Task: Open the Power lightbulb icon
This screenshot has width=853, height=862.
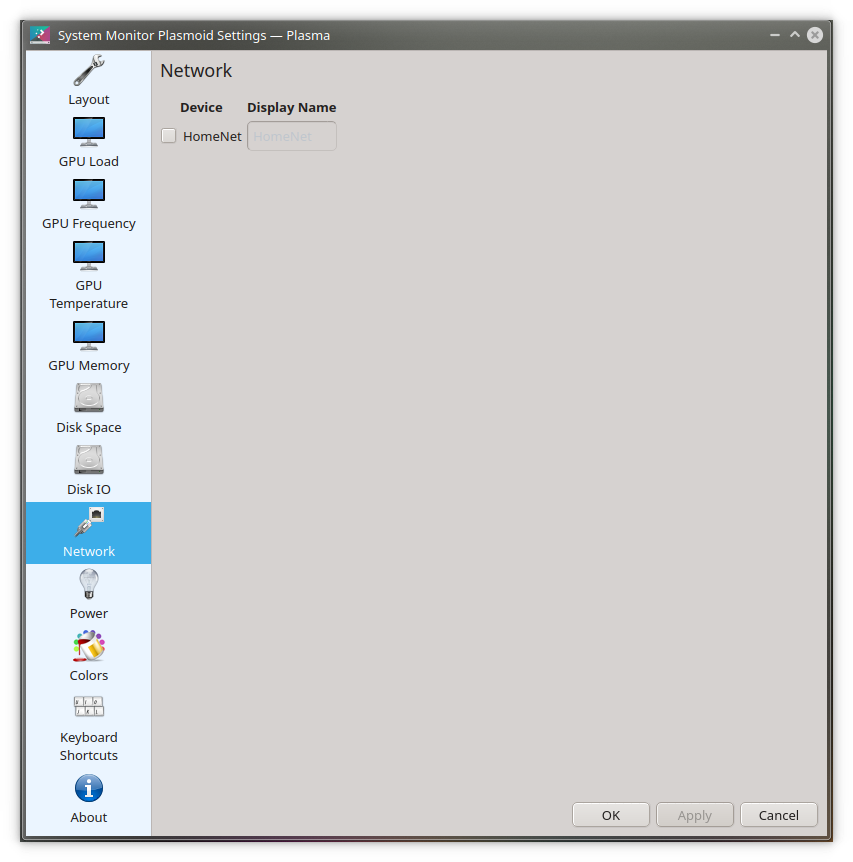Action: pos(88,584)
